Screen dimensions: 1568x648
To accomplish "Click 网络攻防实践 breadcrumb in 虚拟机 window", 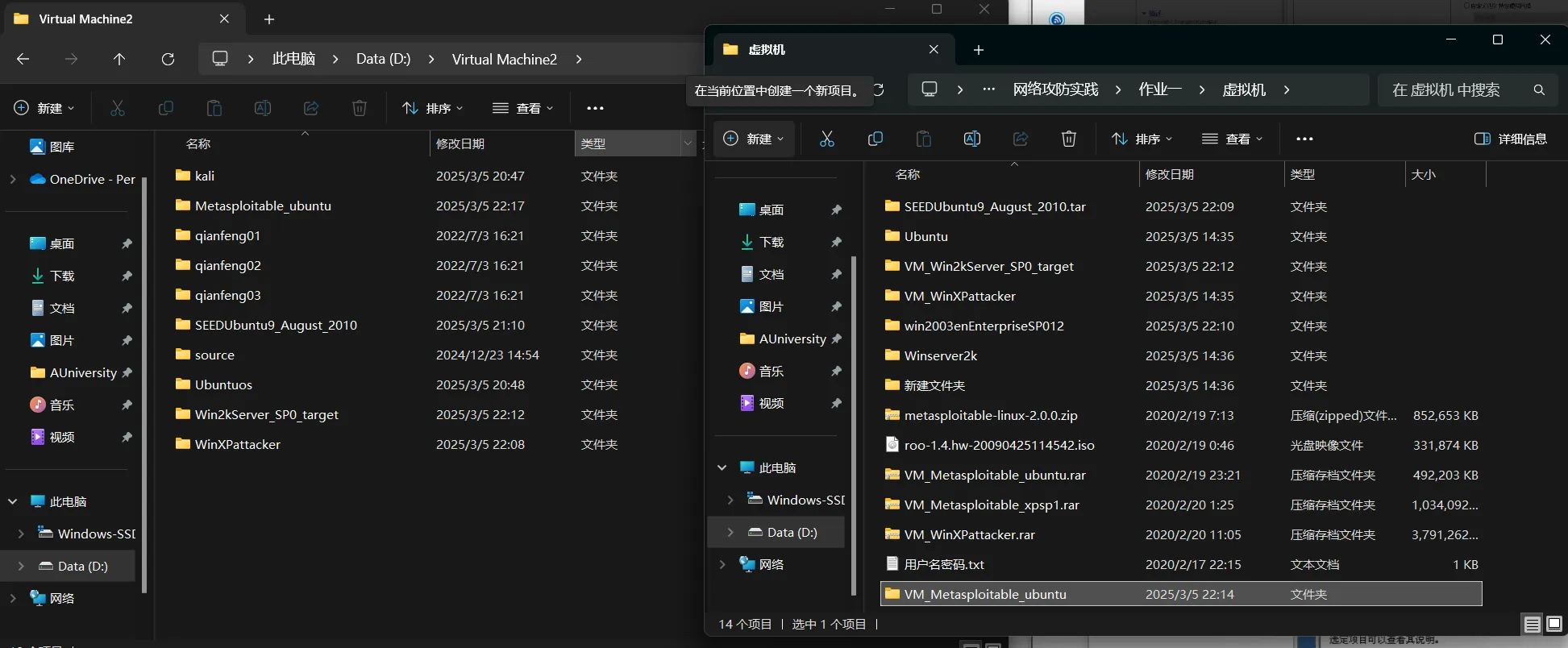I will point(1055,89).
